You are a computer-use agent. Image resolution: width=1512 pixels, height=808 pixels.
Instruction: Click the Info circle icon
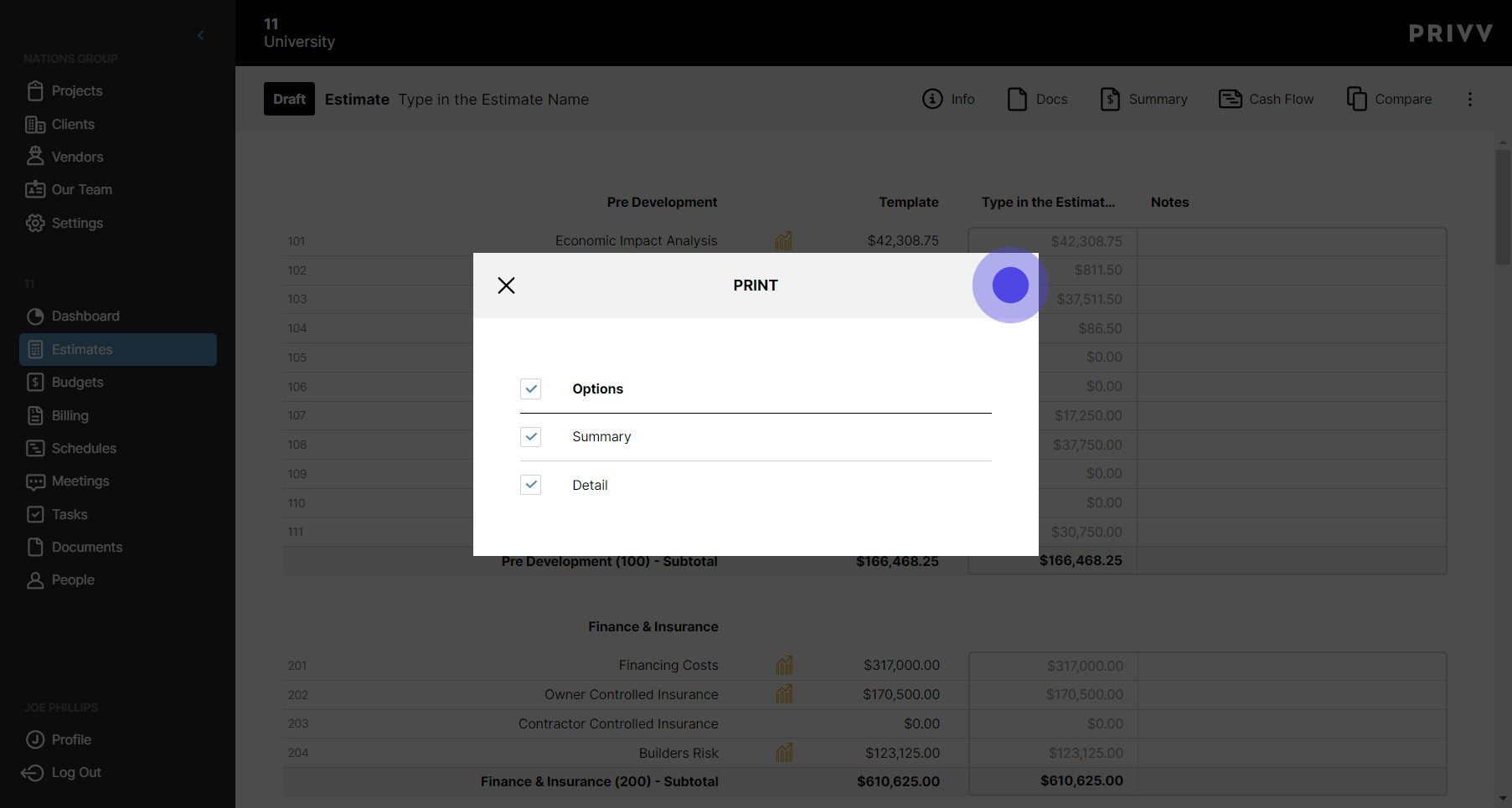click(932, 99)
